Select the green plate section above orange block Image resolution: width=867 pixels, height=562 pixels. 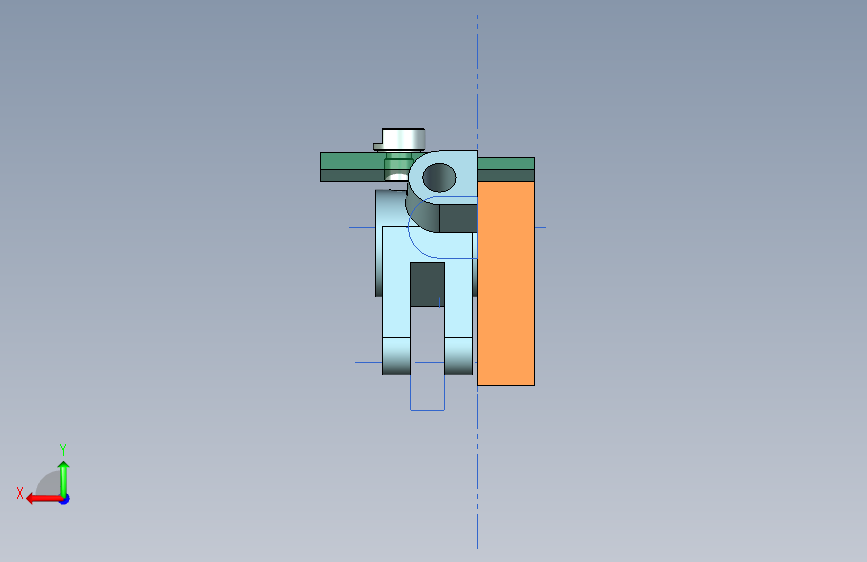(x=506, y=169)
